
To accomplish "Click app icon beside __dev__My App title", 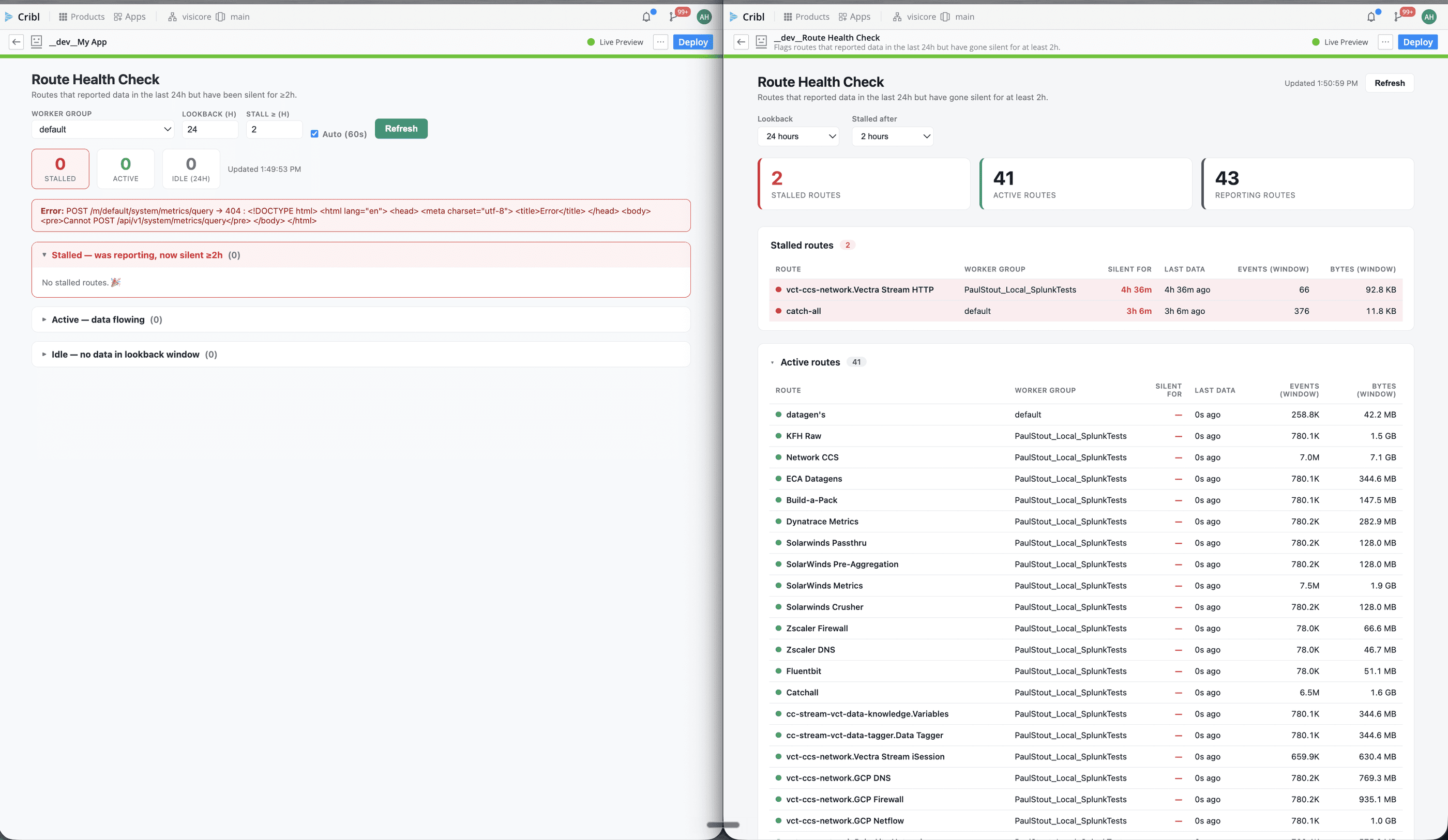I will (36, 42).
